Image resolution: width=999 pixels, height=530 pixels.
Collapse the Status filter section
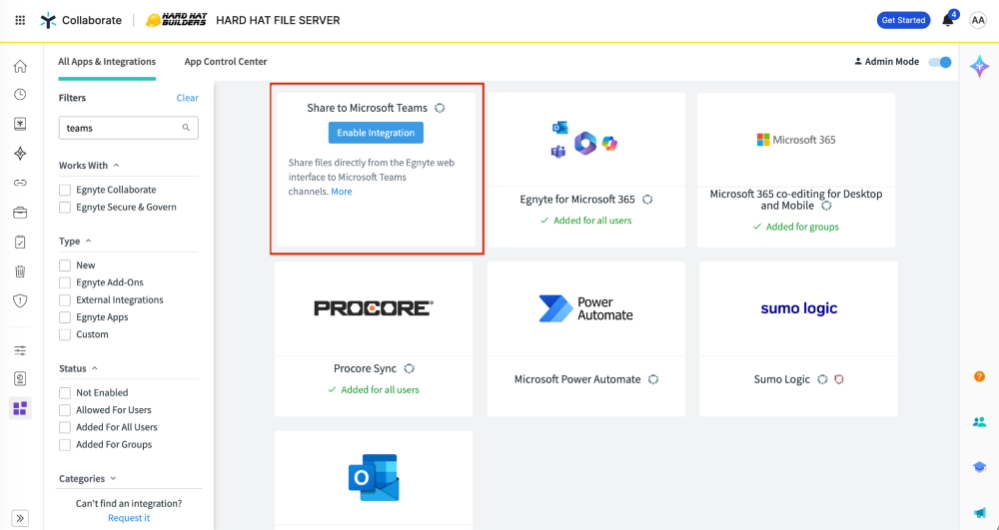(x=94, y=369)
